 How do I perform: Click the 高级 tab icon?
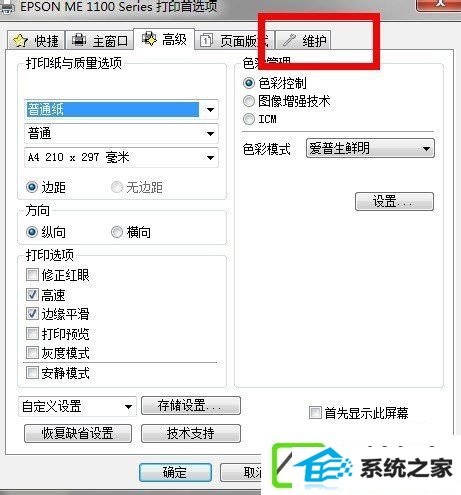click(149, 38)
